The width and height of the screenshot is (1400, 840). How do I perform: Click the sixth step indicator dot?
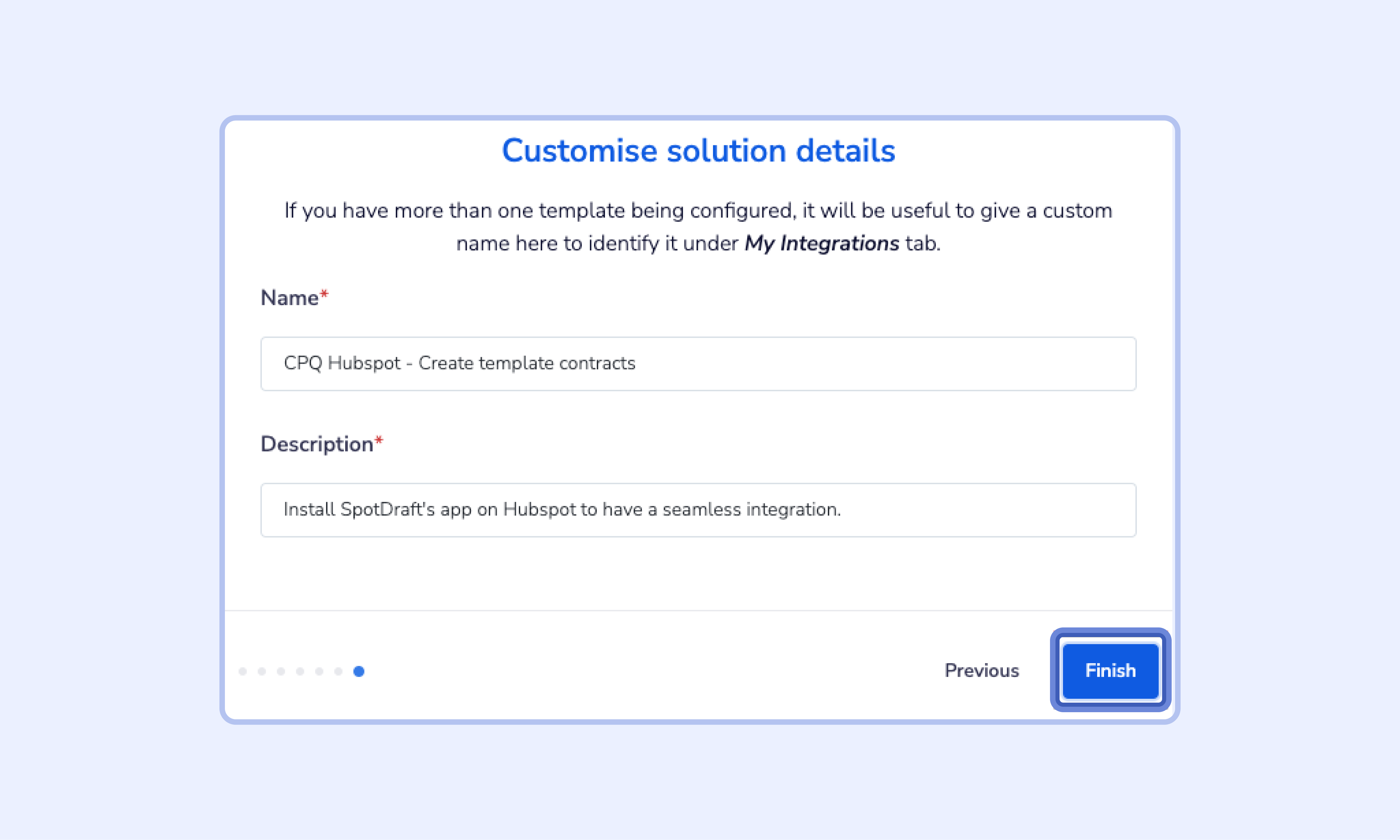click(338, 671)
